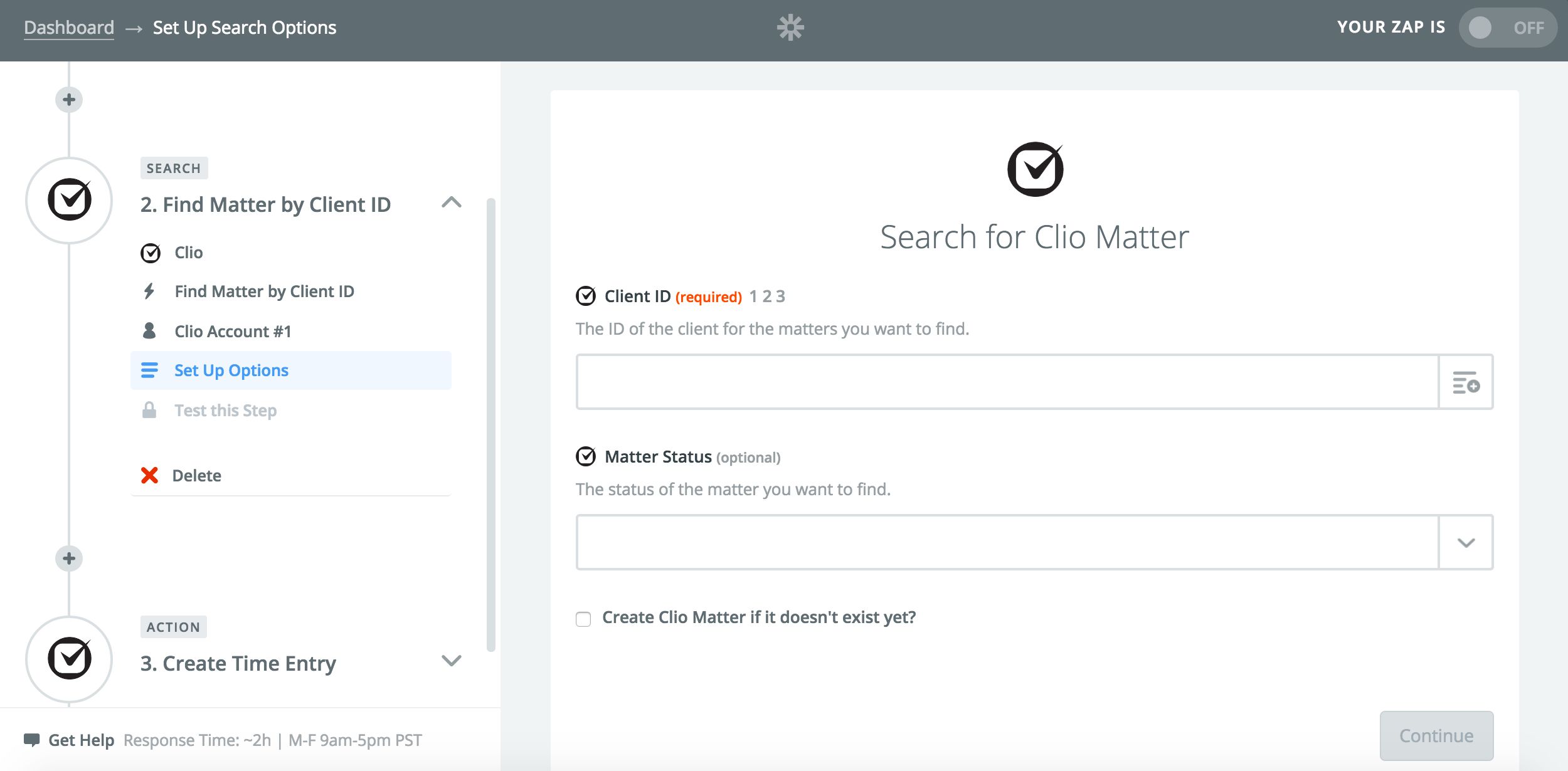Click the Clio circle icon for step 3
Image resolution: width=1568 pixels, height=771 pixels.
[70, 659]
